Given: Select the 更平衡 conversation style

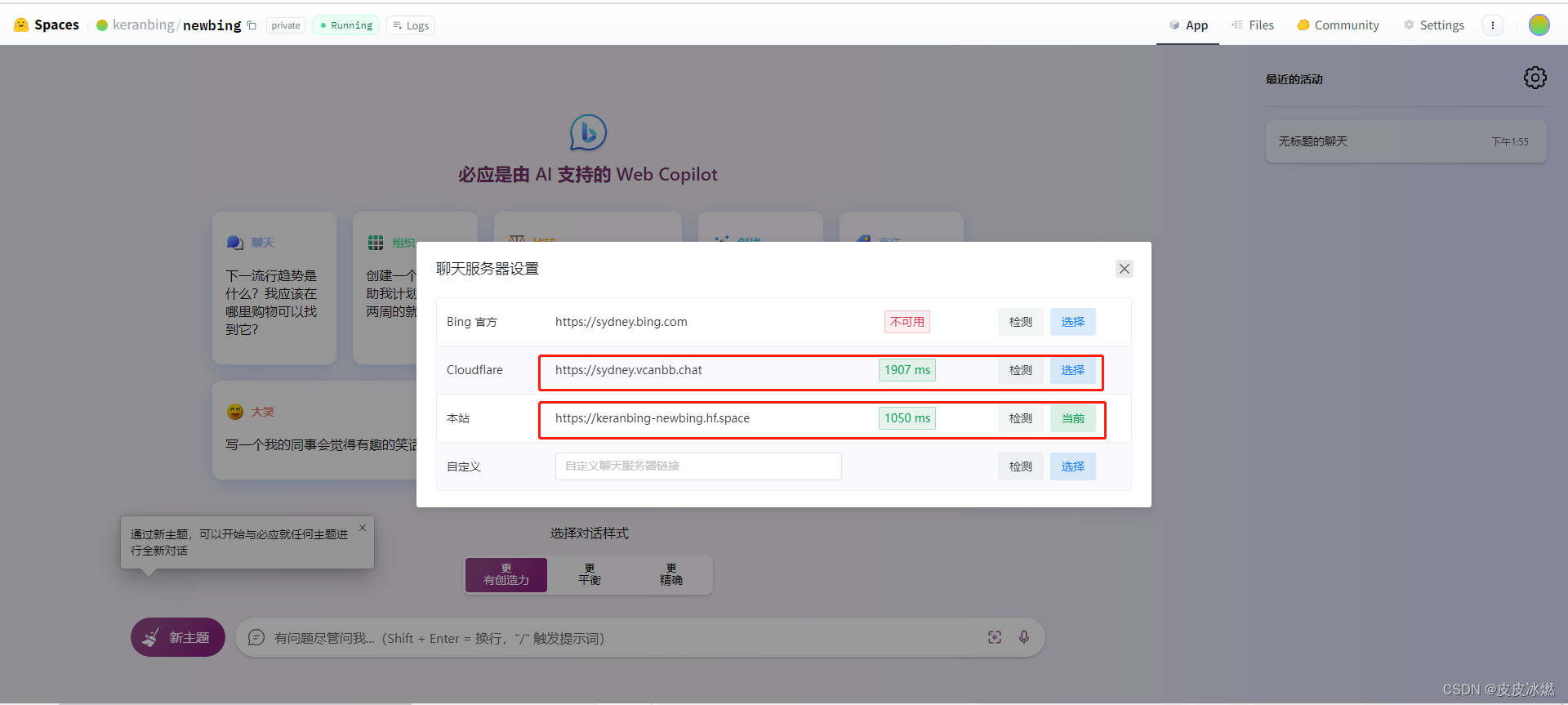Looking at the screenshot, I should 590,574.
